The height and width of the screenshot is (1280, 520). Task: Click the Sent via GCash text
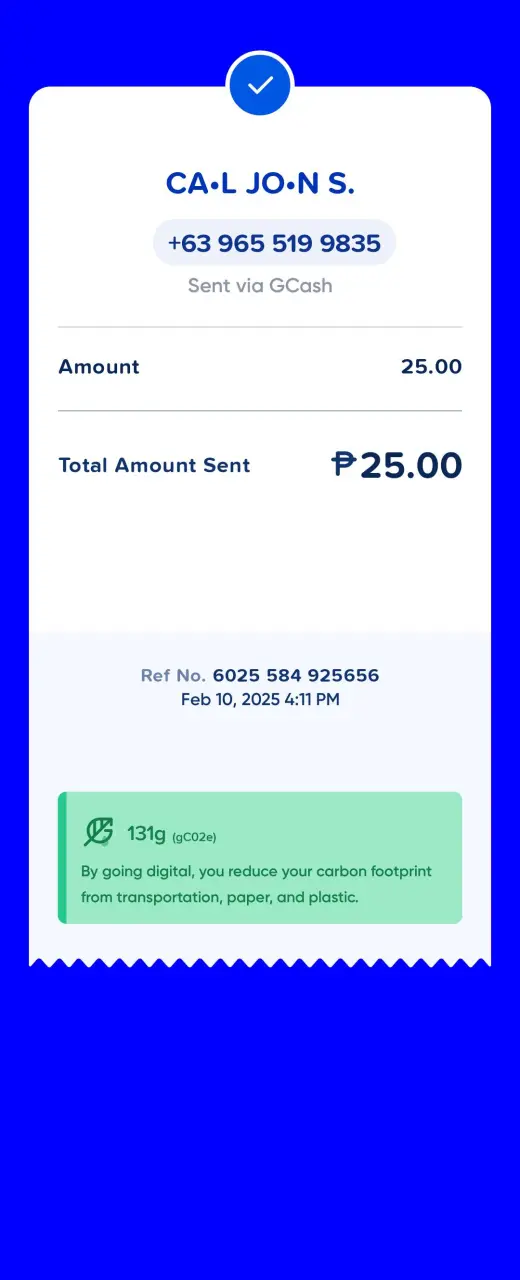260,286
